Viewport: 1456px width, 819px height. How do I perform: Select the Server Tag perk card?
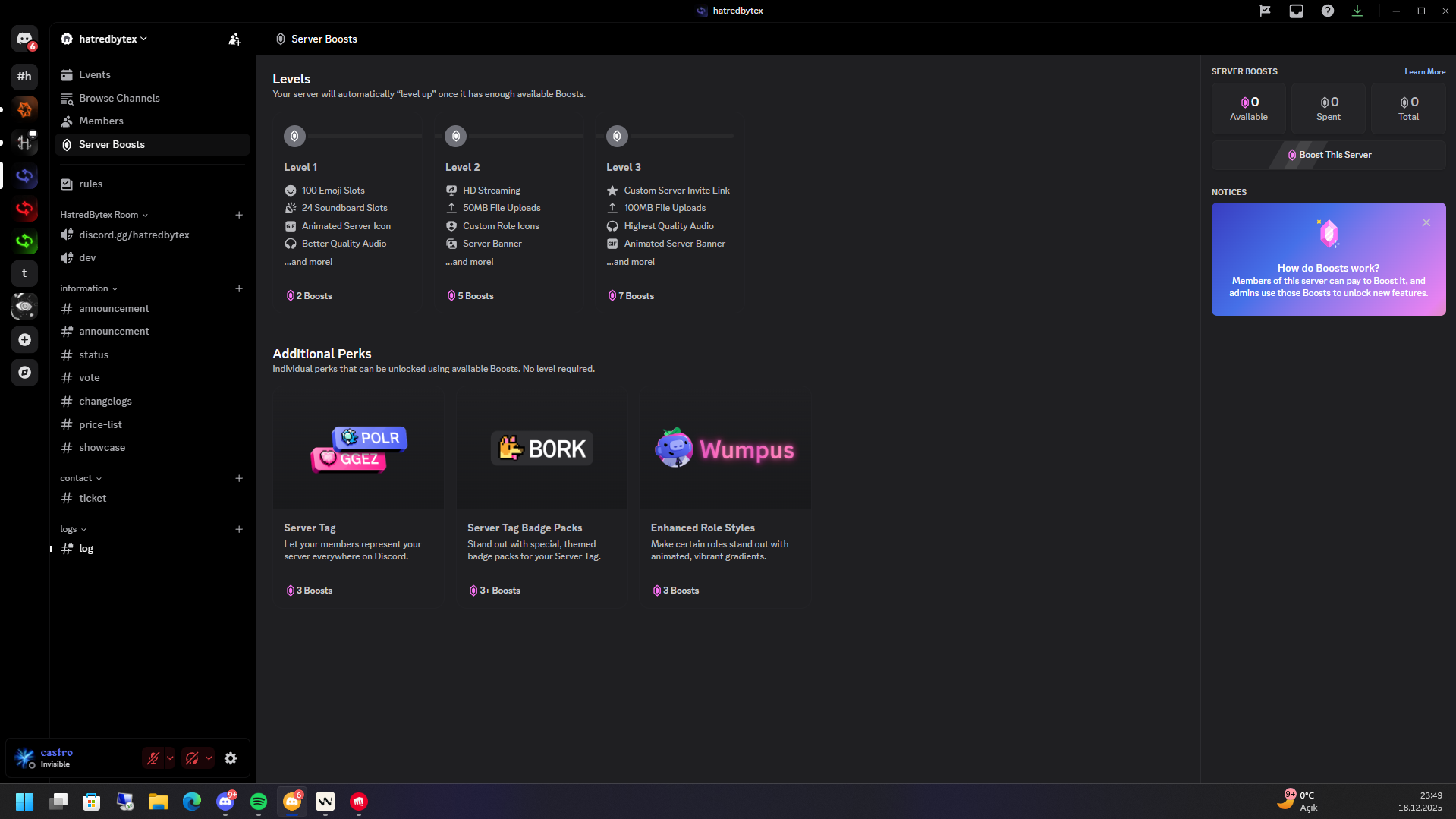(359, 499)
